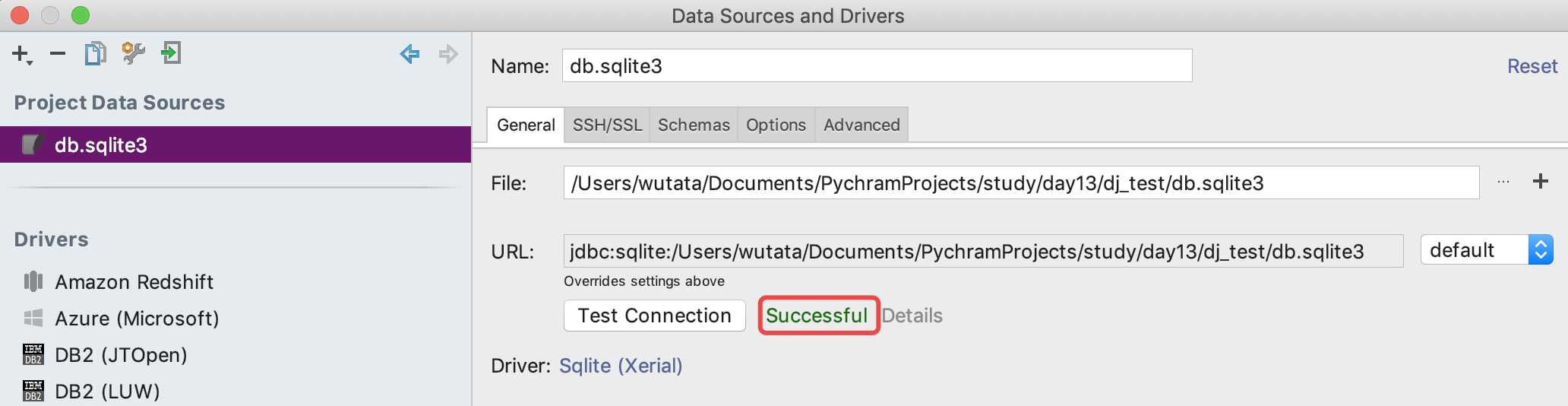
Task: Create new database file with plus icon
Action: [1541, 181]
